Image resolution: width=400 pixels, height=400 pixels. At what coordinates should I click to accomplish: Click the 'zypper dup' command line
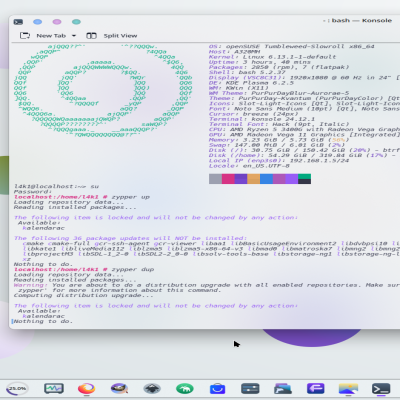point(84,269)
